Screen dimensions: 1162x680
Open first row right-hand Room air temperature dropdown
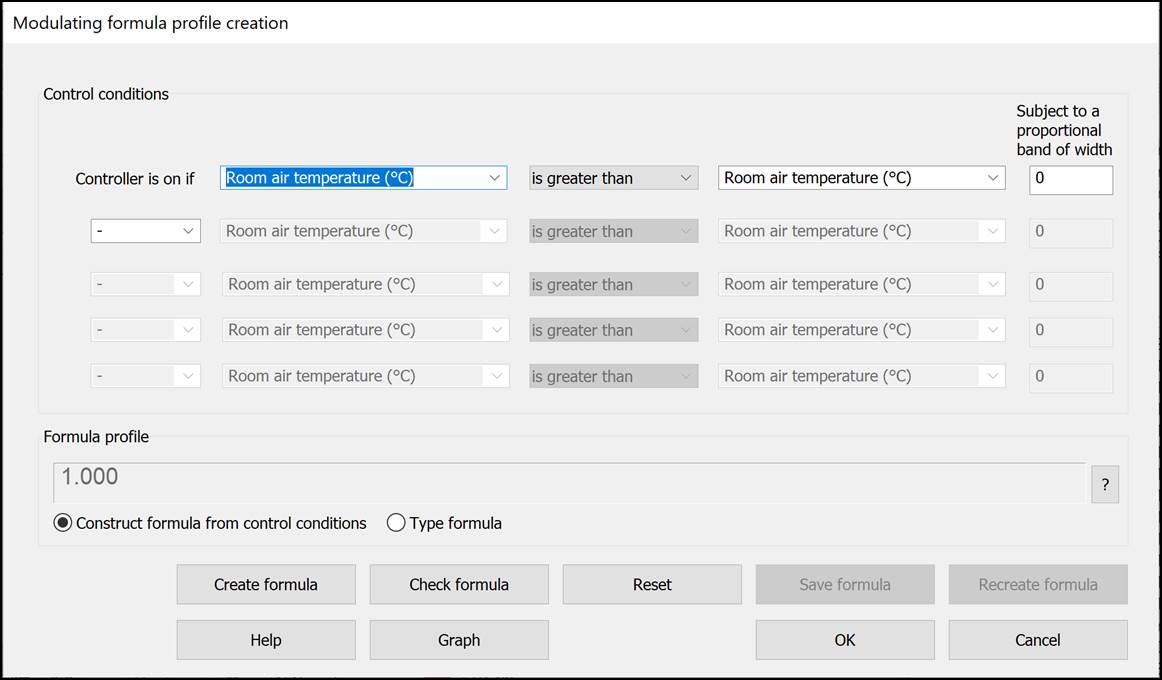click(x=862, y=178)
